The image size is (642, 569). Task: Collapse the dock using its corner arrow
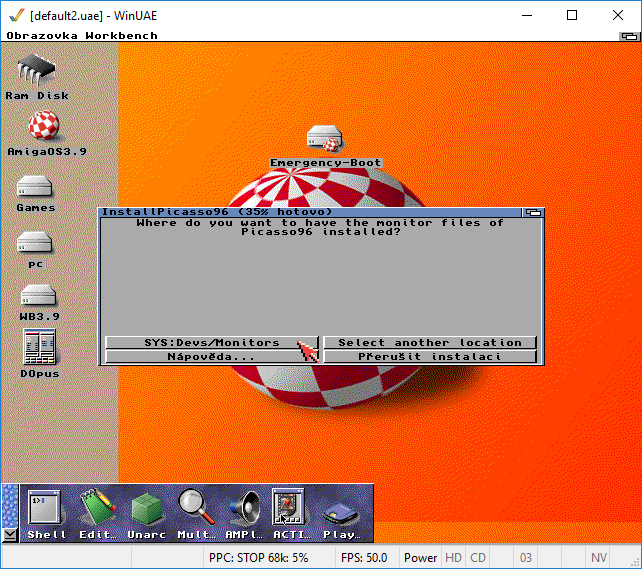[x=9, y=535]
